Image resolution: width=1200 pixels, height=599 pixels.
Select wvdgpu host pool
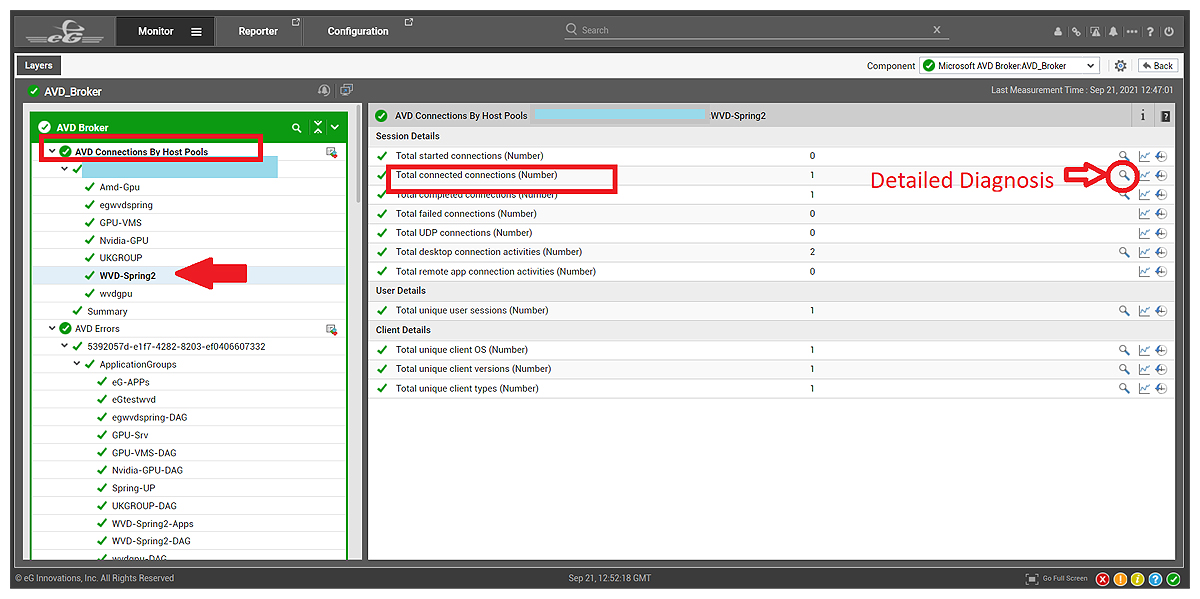tap(116, 294)
